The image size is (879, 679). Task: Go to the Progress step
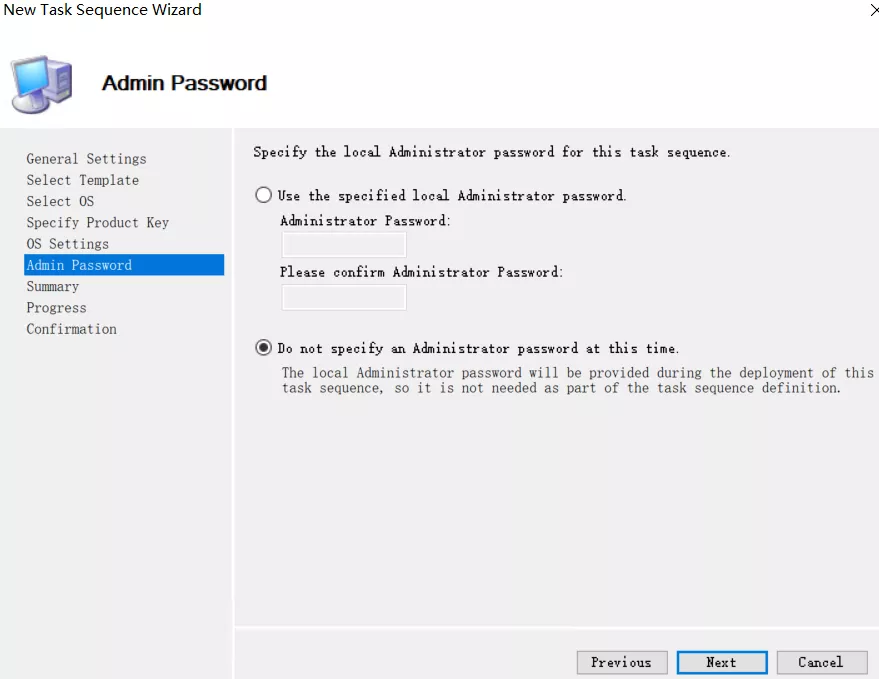tap(56, 308)
